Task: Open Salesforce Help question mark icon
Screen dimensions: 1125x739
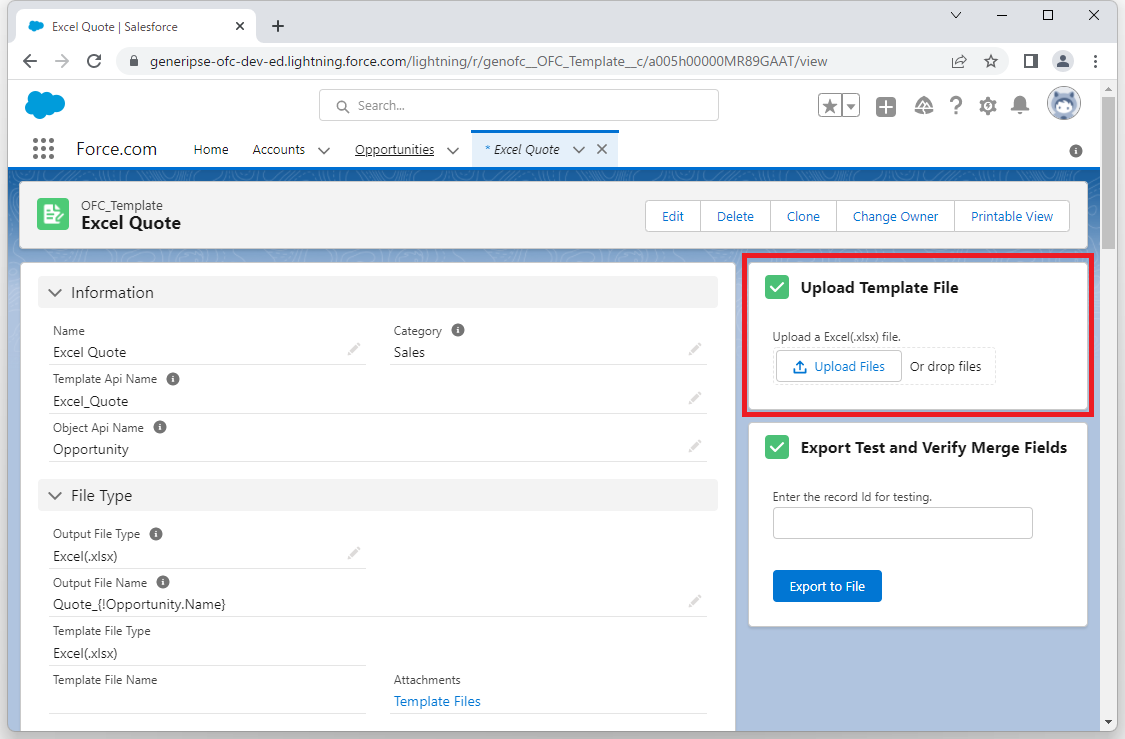Action: click(956, 105)
